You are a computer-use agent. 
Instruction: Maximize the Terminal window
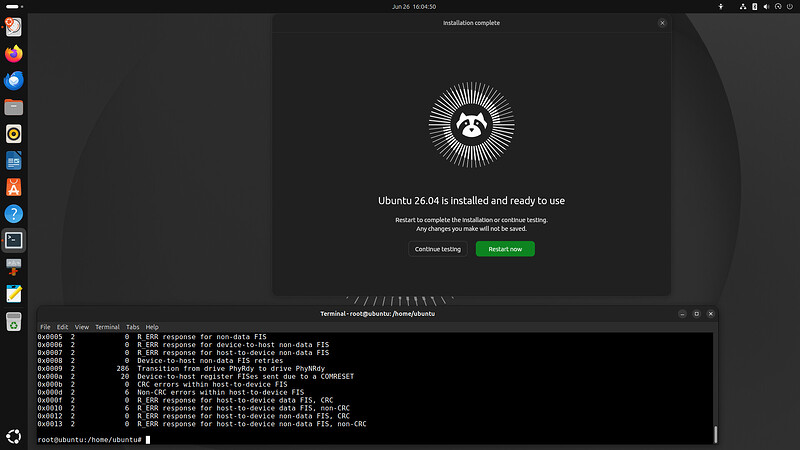pos(696,314)
